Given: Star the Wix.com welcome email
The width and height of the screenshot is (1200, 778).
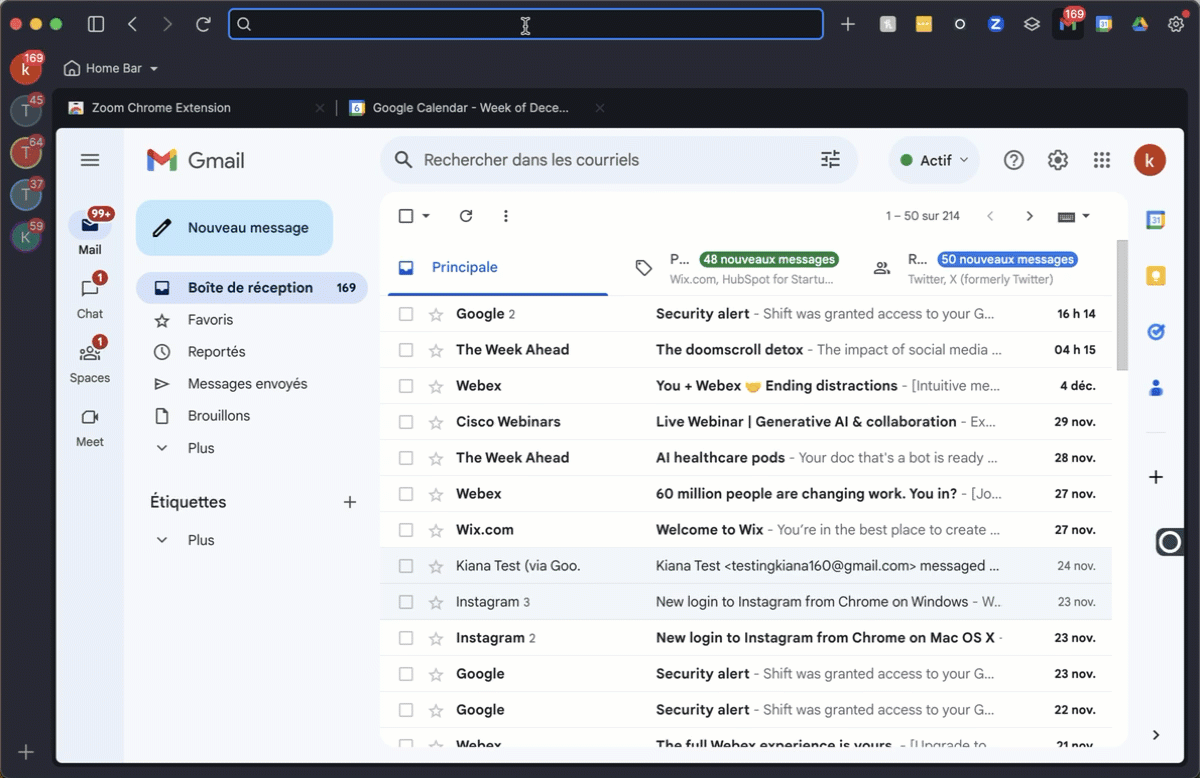Looking at the screenshot, I should coord(436,530).
